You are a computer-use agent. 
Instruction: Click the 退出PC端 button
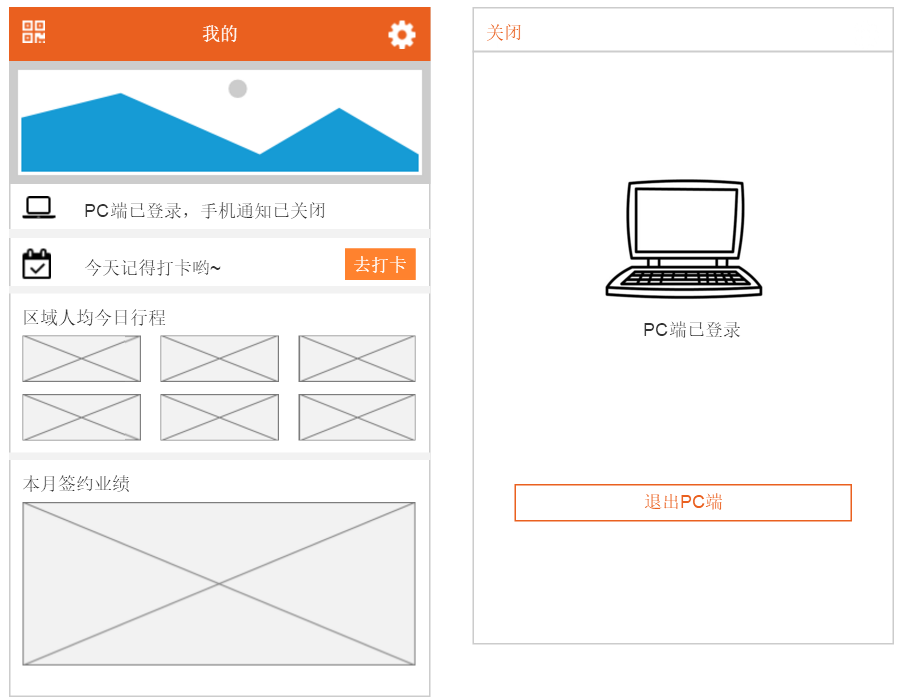683,502
